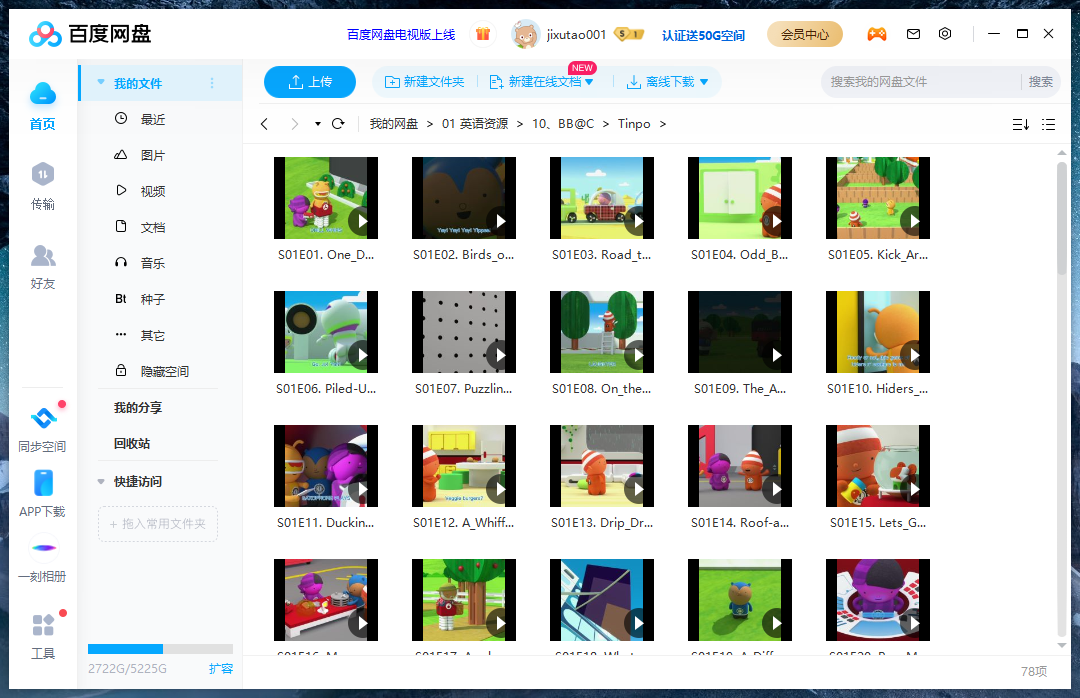This screenshot has width=1080, height=698.
Task: Open the 新建在线文档 dropdown
Action: pyautogui.click(x=590, y=82)
